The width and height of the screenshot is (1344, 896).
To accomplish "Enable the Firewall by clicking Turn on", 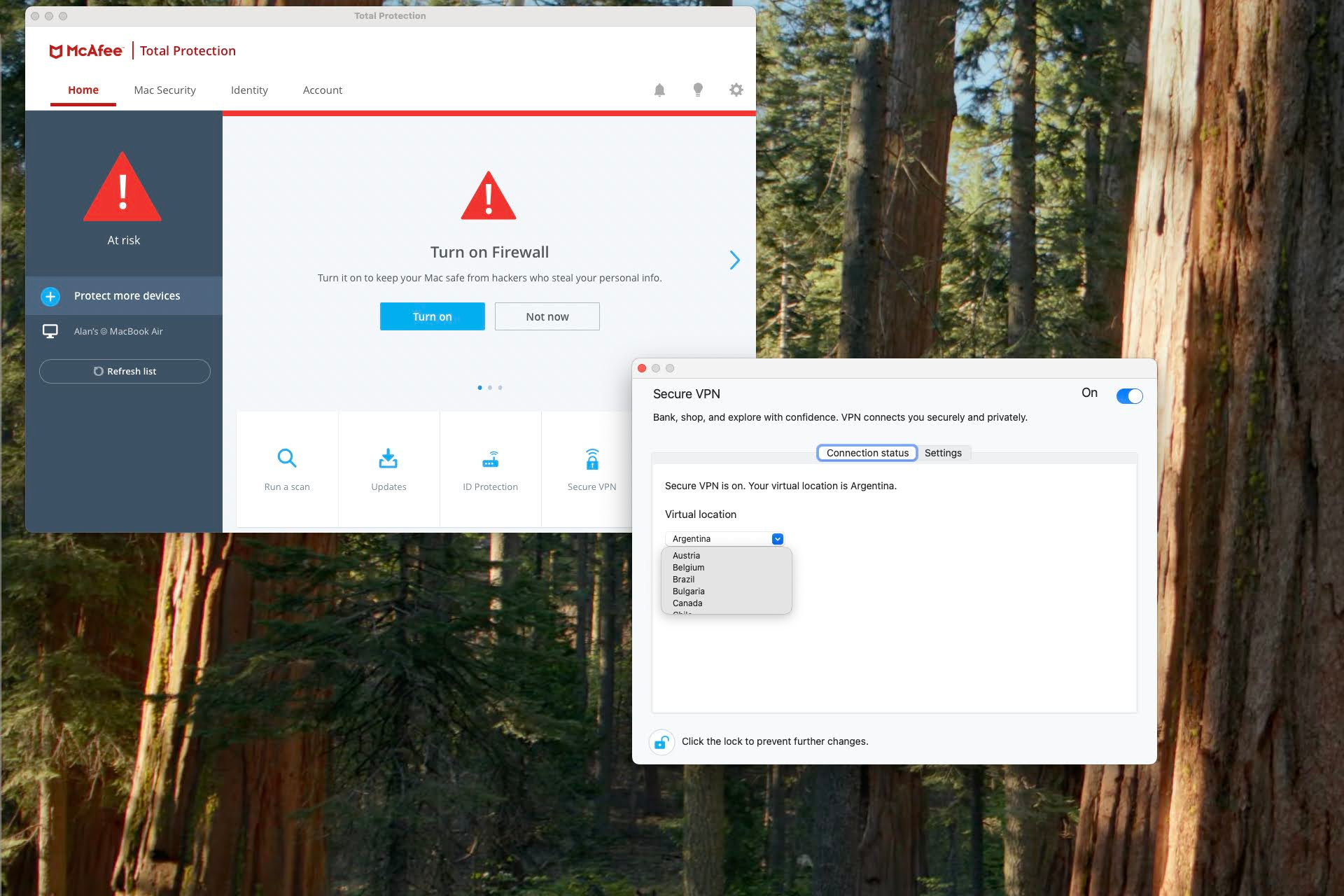I will pyautogui.click(x=431, y=316).
